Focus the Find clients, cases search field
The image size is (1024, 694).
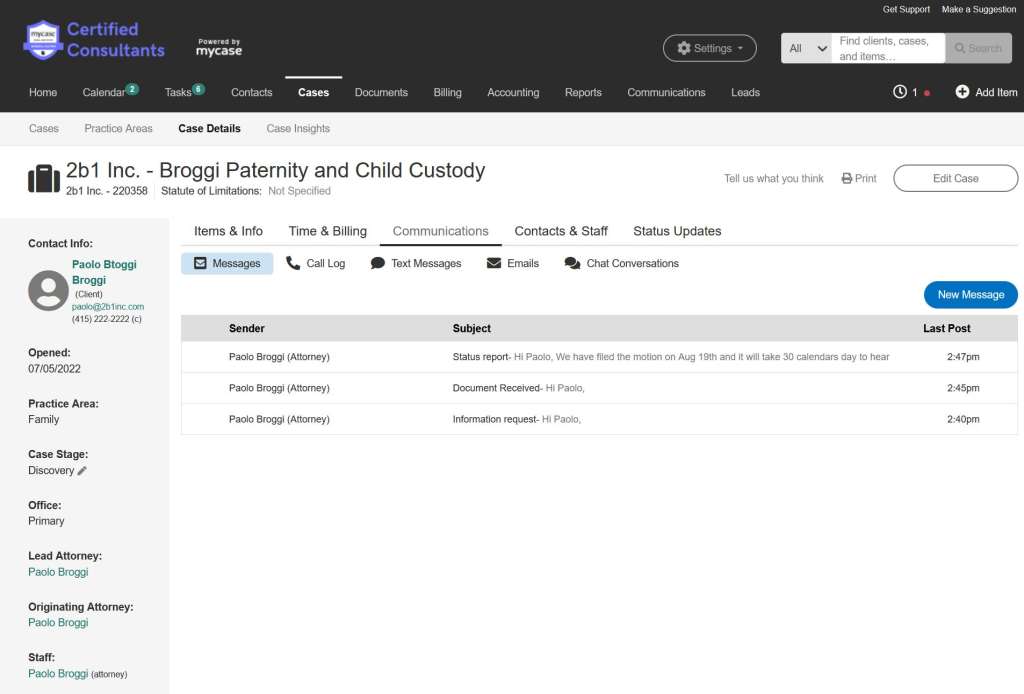(x=888, y=48)
